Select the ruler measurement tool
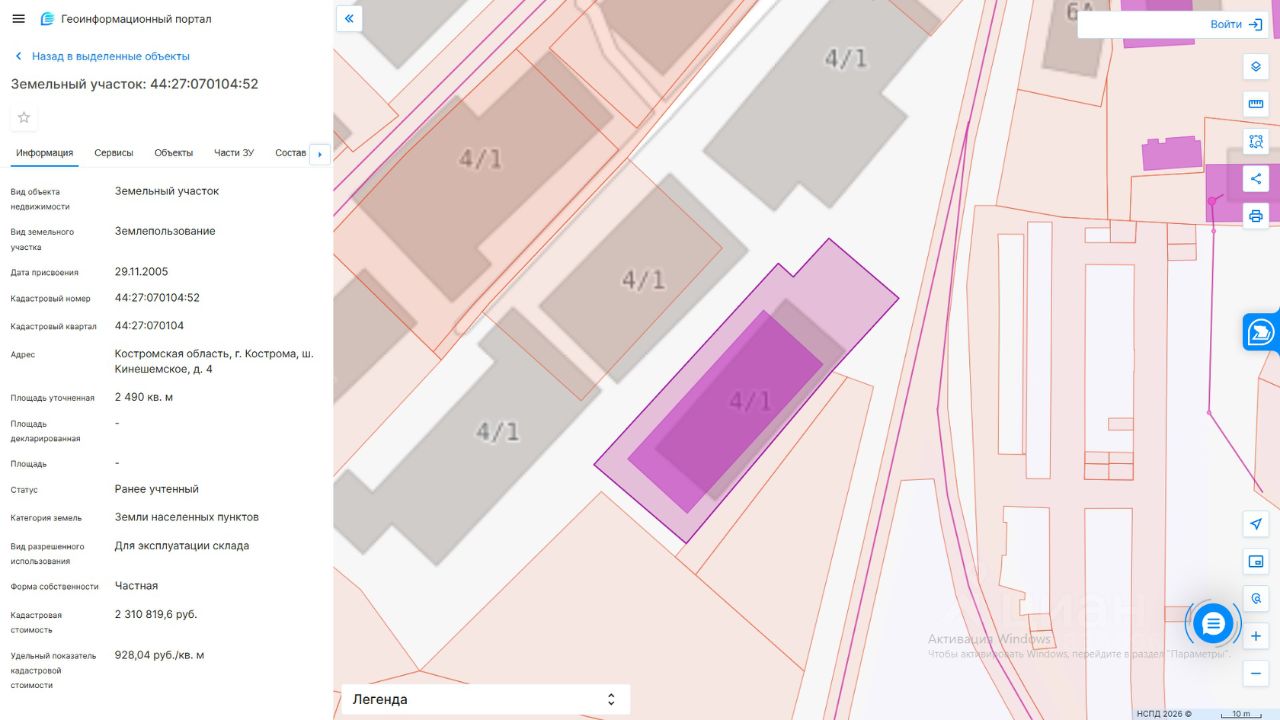Screen dimensions: 1280x720 click(1256, 104)
